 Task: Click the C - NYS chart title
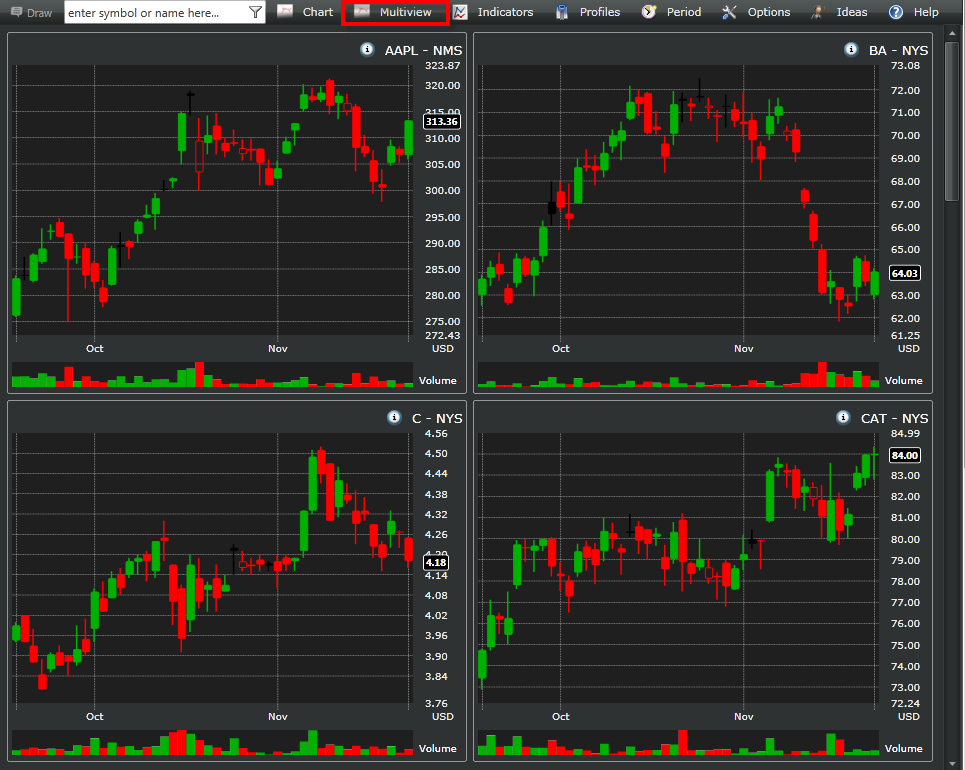[437, 419]
